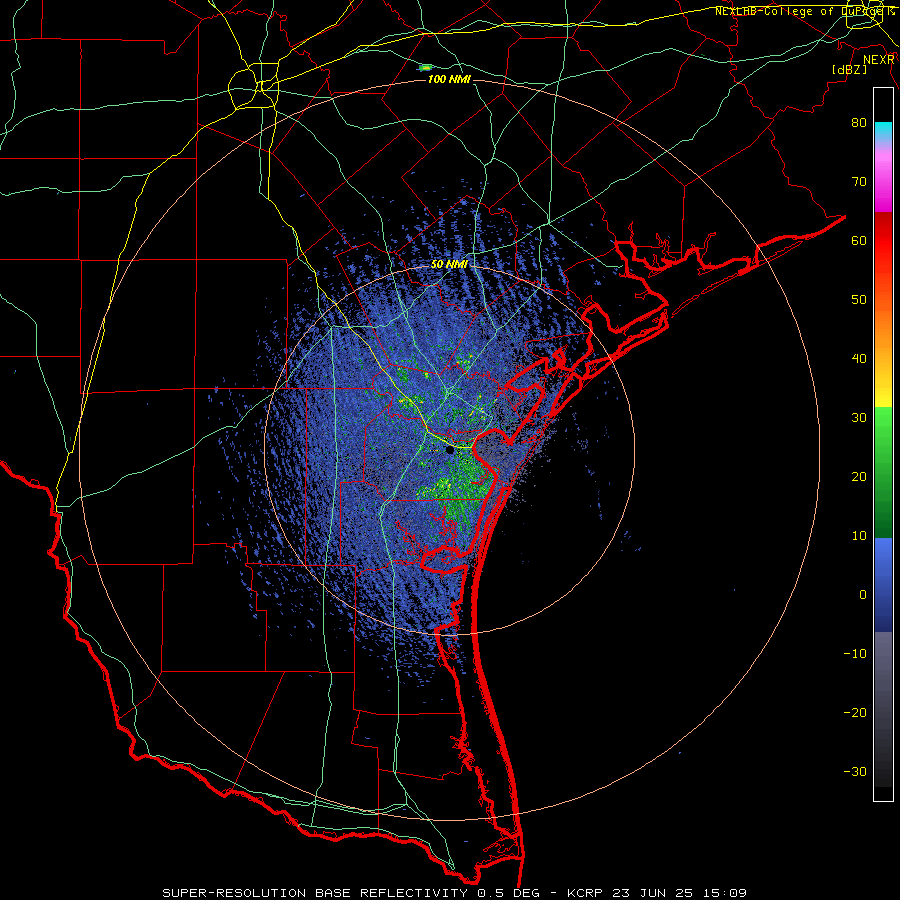900x900 pixels.
Task: Click the cyan segment of the color bar
Action: [883, 130]
